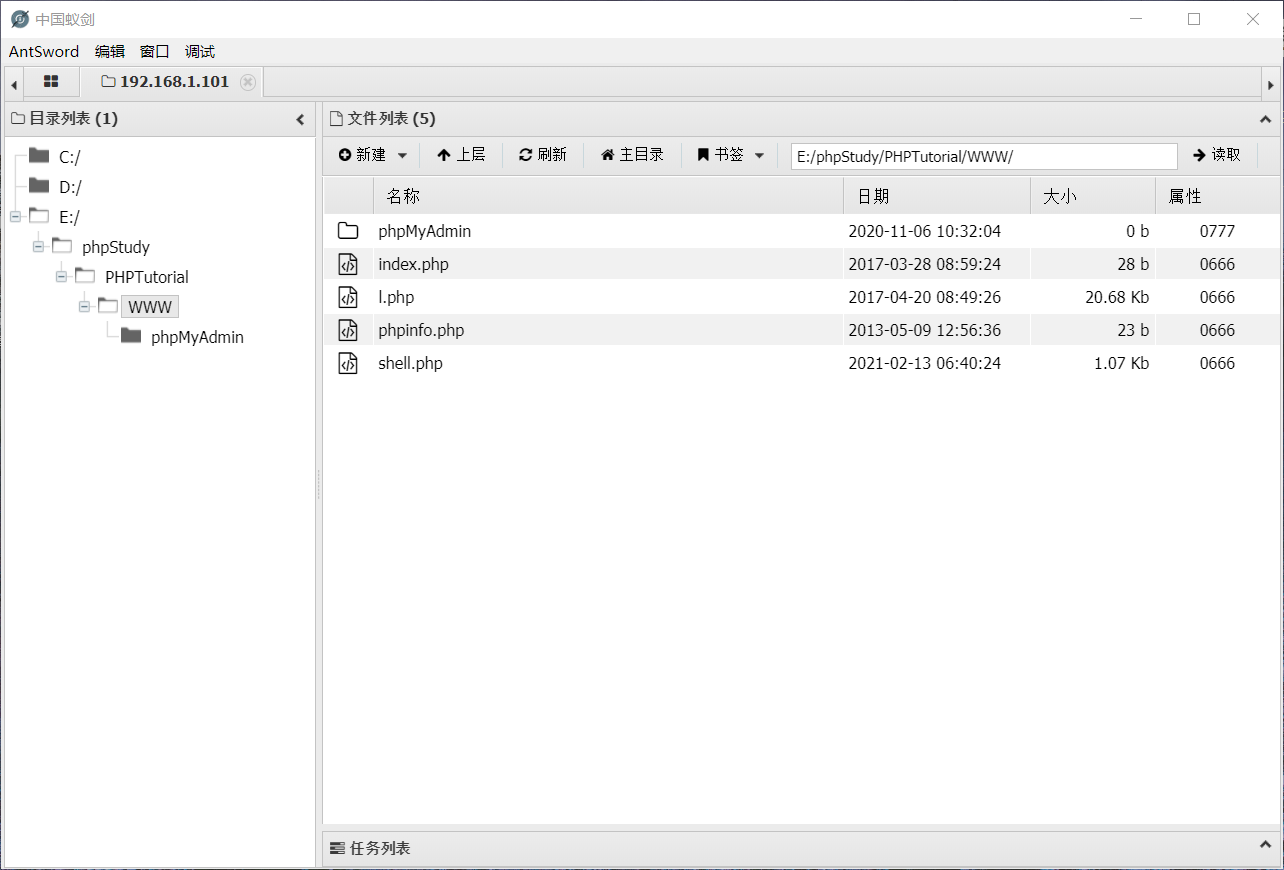Open the 调试 (debug) menu
Image resolution: width=1284 pixels, height=870 pixels.
[x=199, y=51]
